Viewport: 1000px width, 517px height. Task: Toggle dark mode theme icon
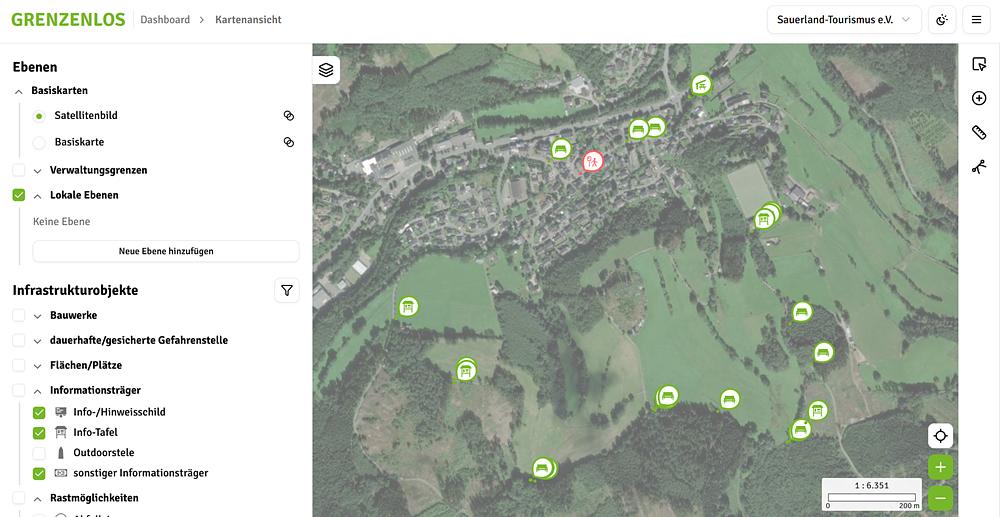(941, 20)
